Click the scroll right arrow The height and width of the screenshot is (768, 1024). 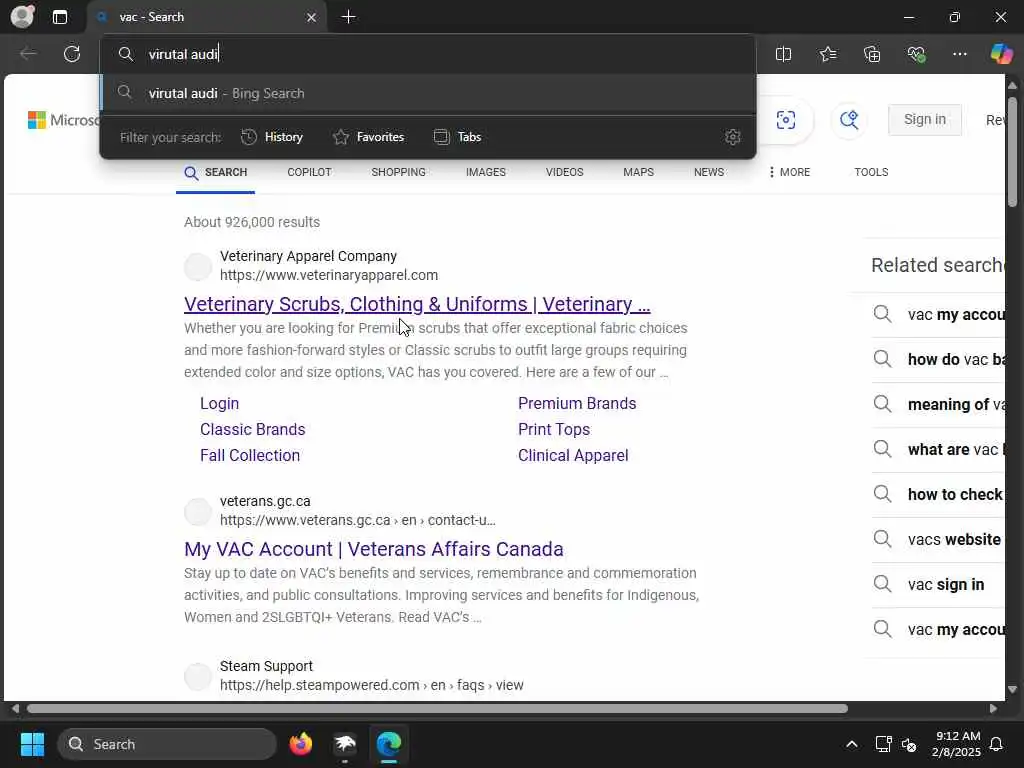993,709
